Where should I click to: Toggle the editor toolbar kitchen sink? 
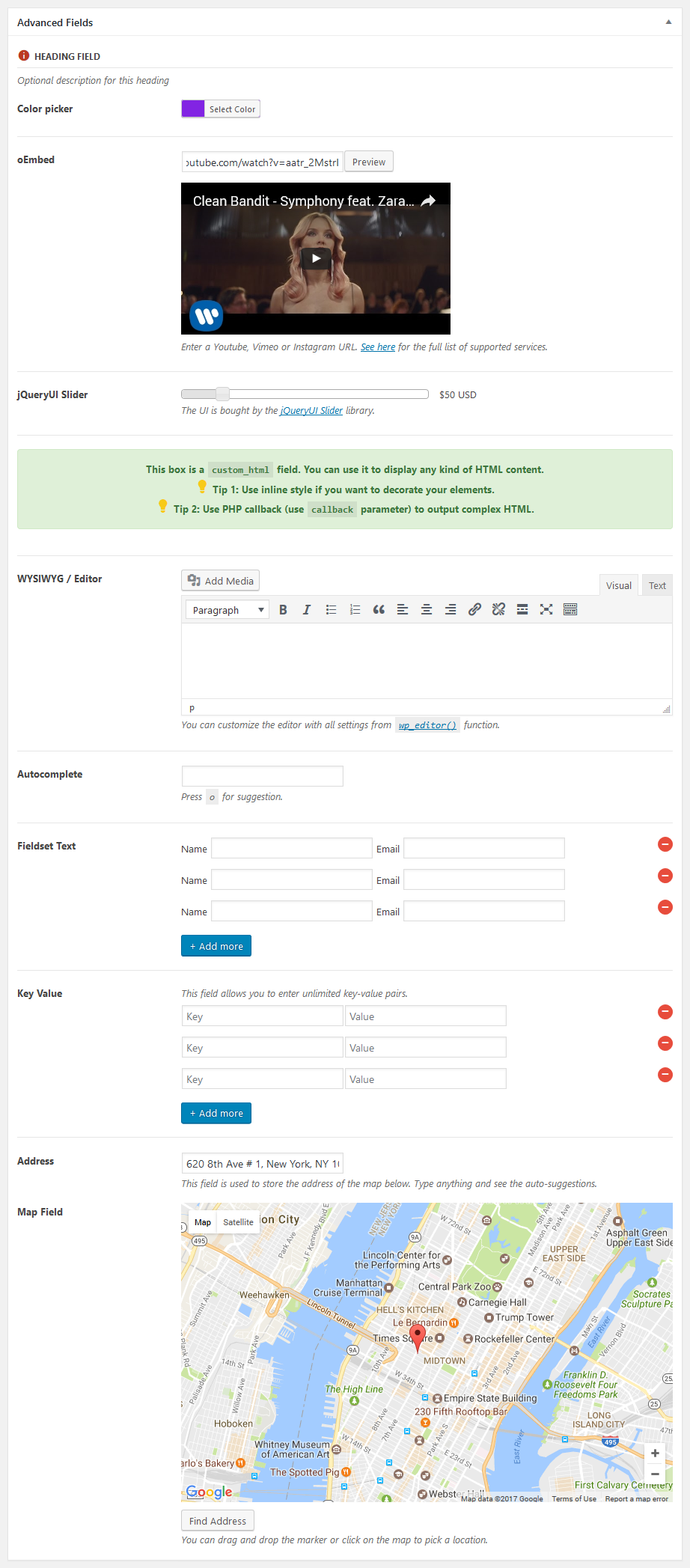(570, 610)
